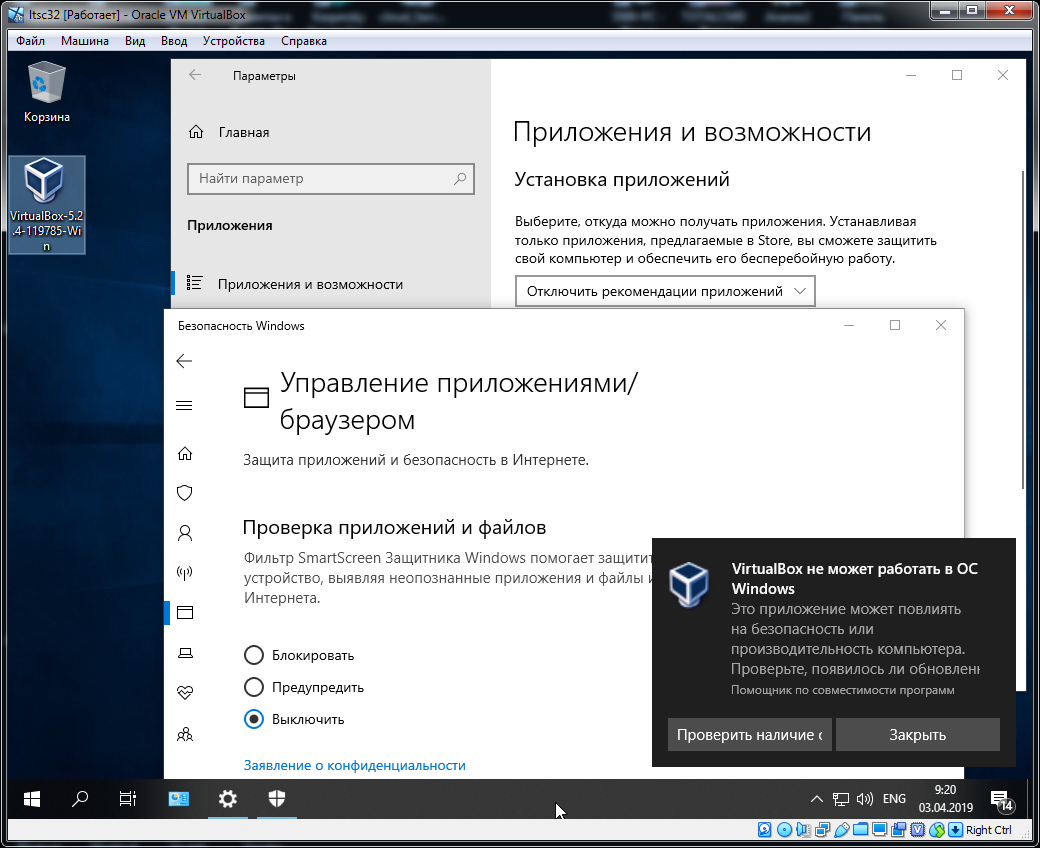Select Приложения и возможности in settings sidebar
The image size is (1040, 848).
[330, 284]
